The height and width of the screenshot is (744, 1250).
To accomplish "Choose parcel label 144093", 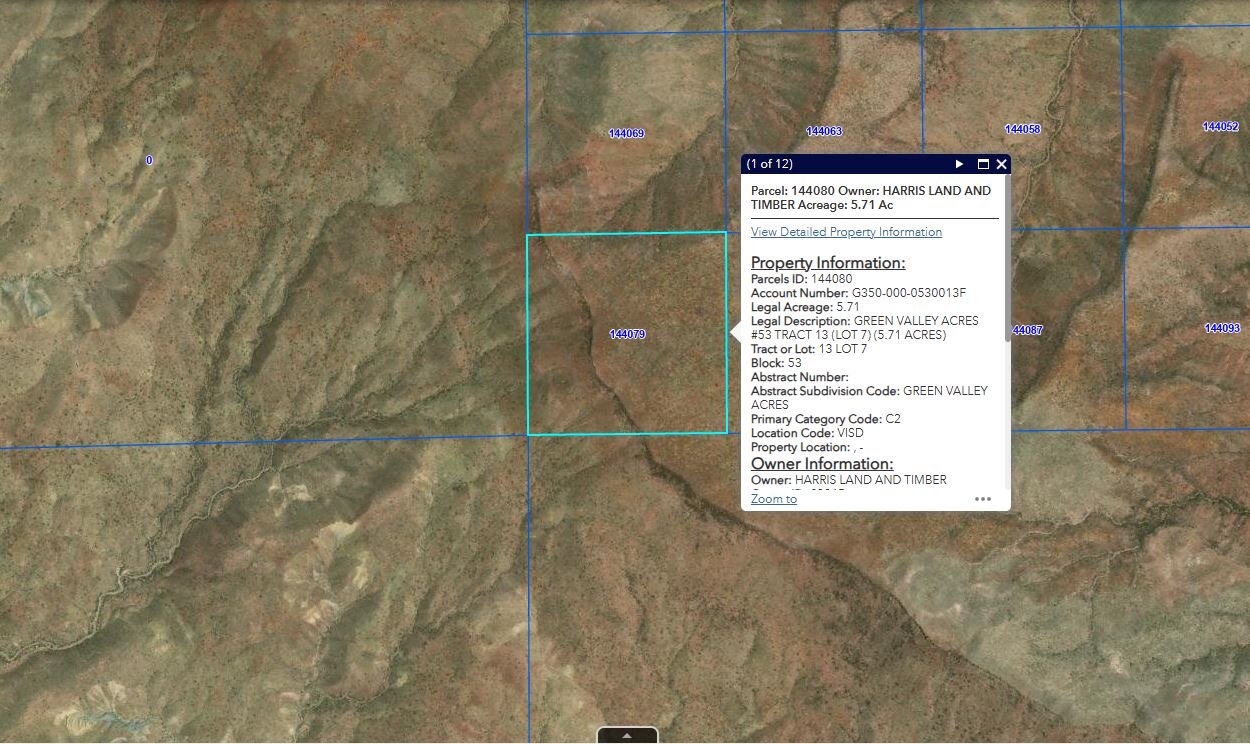I will [1222, 328].
